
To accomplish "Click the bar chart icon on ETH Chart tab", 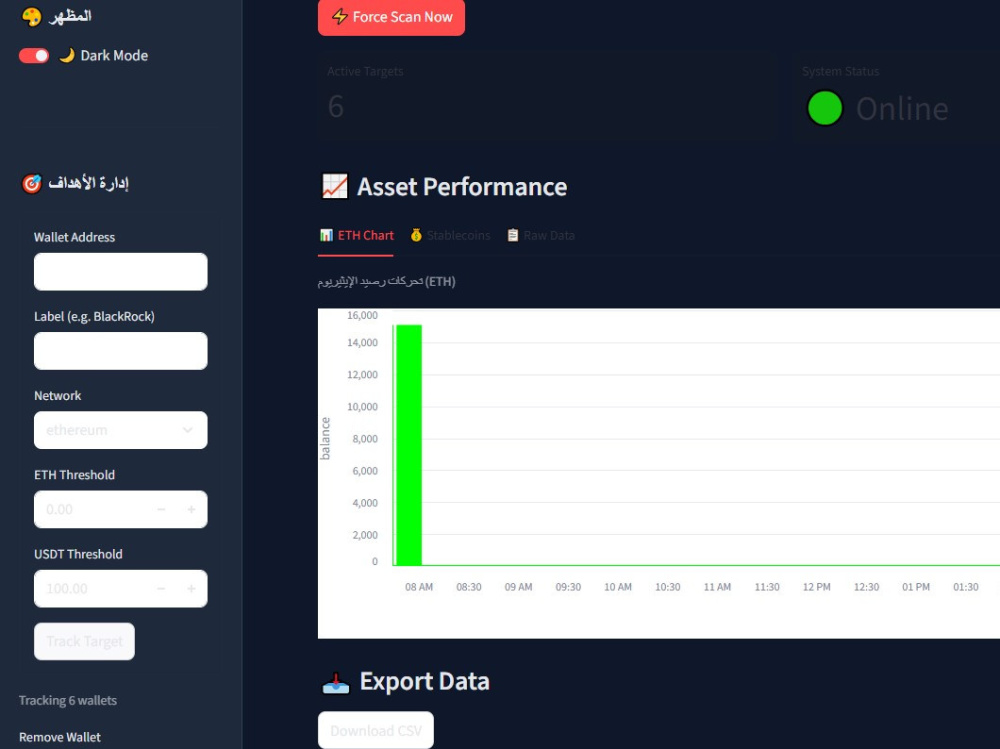I will pos(326,235).
